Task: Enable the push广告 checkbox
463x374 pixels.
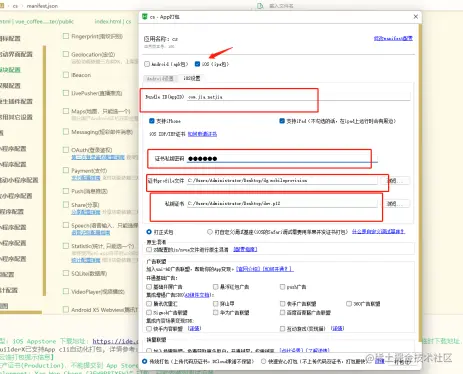Action: (282, 287)
